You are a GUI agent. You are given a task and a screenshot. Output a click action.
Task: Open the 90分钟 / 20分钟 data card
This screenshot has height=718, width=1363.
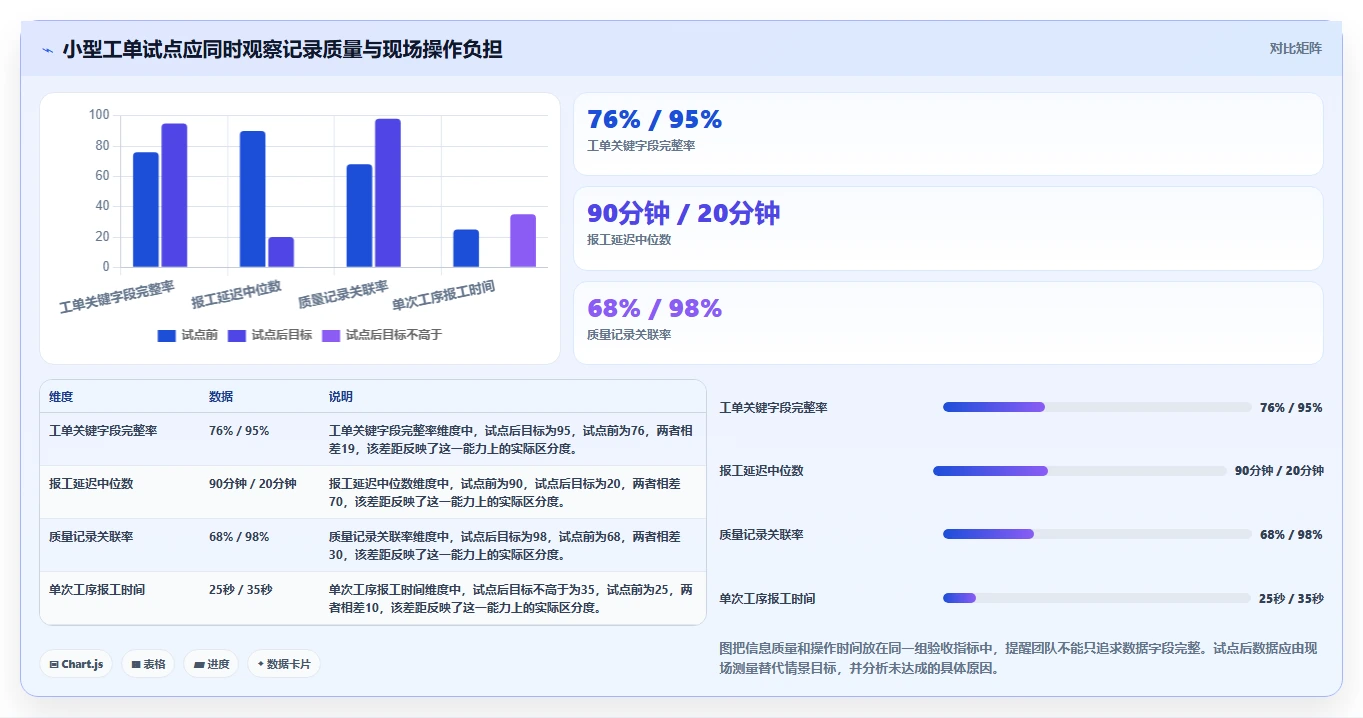tap(948, 228)
